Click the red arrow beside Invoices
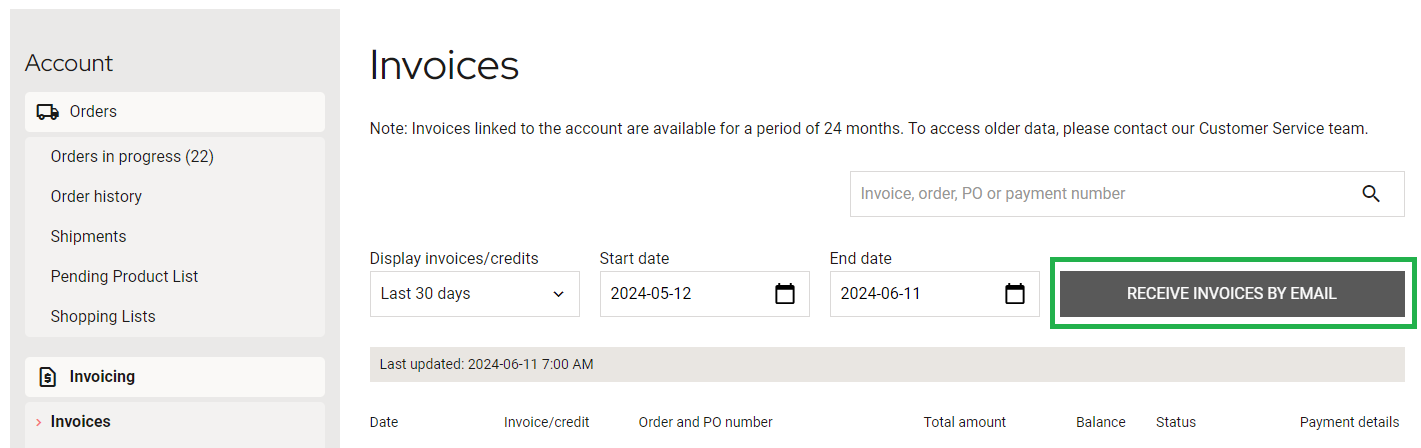Viewport: 1421px width, 448px height. [39, 422]
